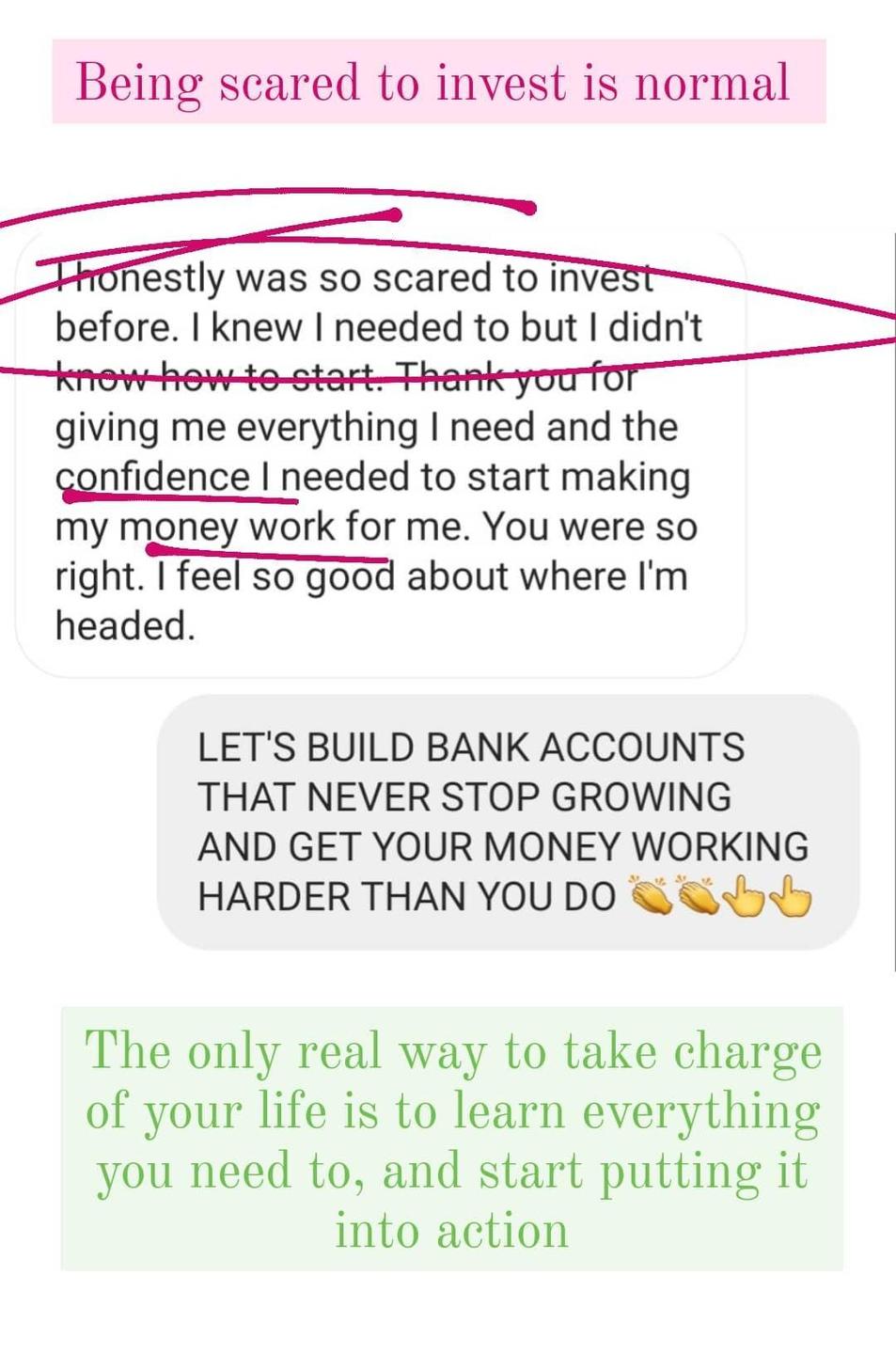
Task: Click the first pointing finger emoji
Action: click(x=746, y=897)
